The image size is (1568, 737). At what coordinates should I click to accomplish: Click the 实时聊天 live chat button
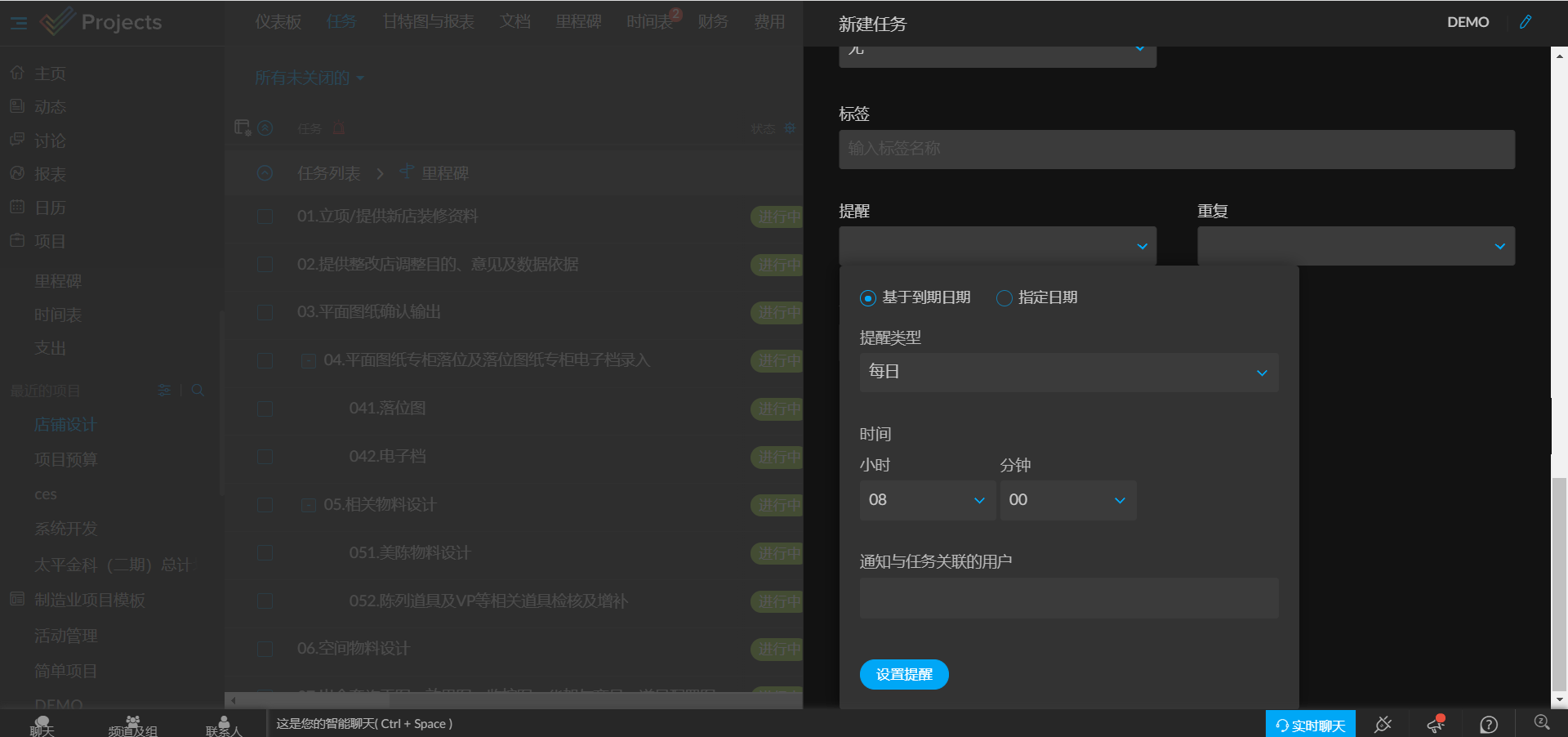click(1310, 725)
